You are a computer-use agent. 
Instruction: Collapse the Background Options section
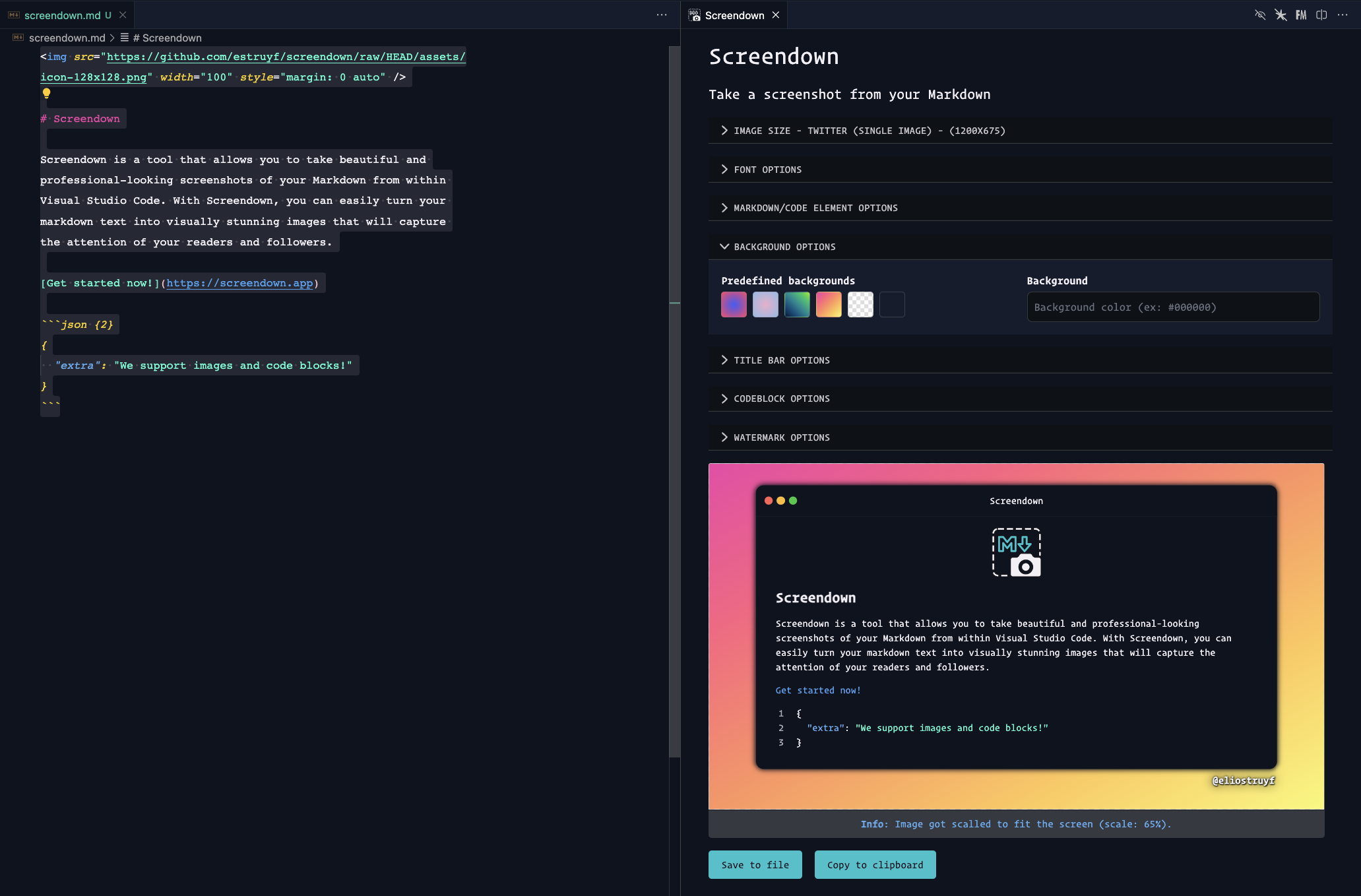(x=784, y=247)
